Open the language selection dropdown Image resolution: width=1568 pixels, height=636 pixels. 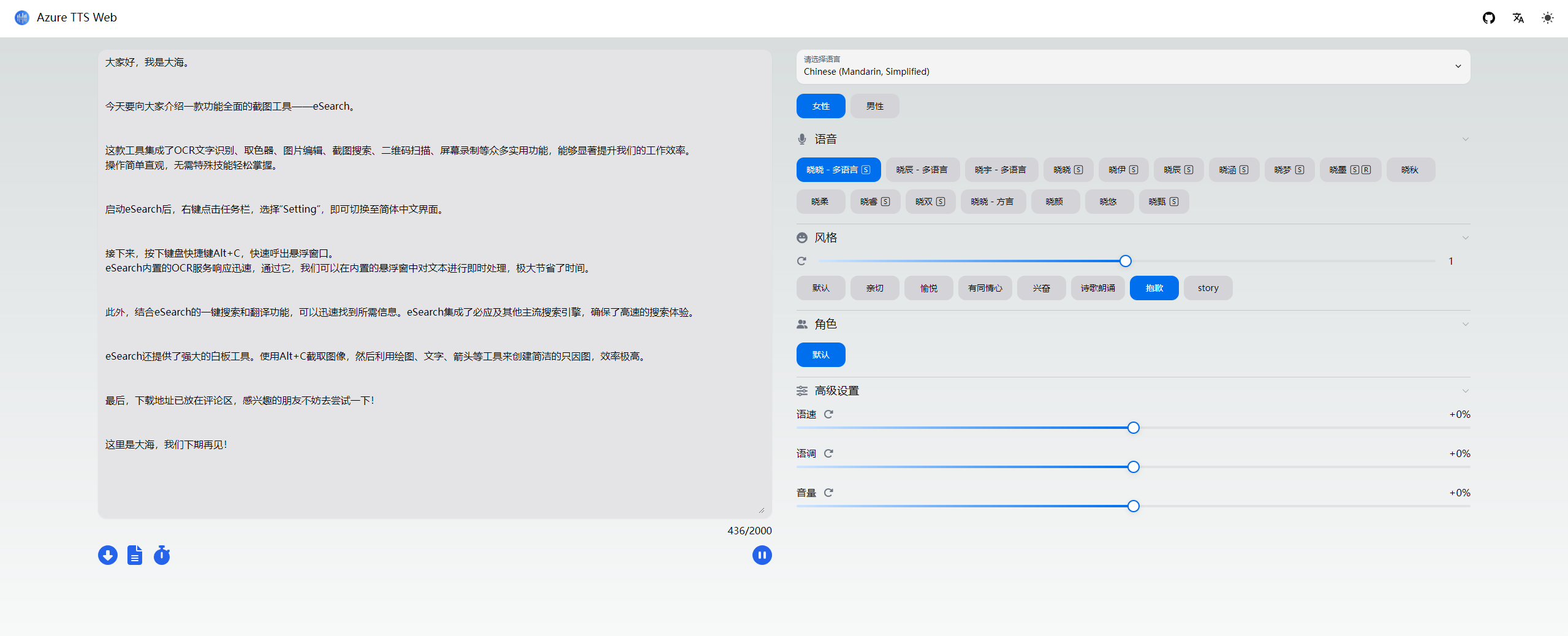(x=1133, y=66)
